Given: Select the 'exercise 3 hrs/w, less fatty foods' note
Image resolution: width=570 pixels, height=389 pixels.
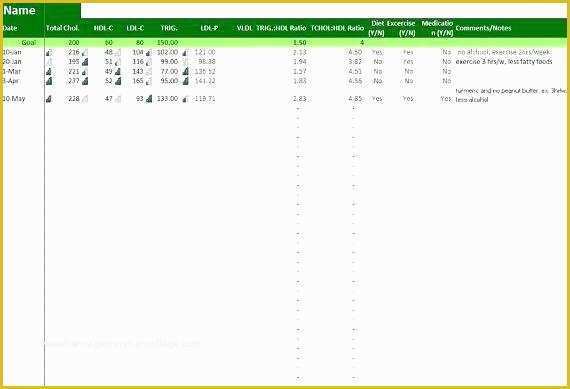Looking at the screenshot, I should (x=504, y=62).
